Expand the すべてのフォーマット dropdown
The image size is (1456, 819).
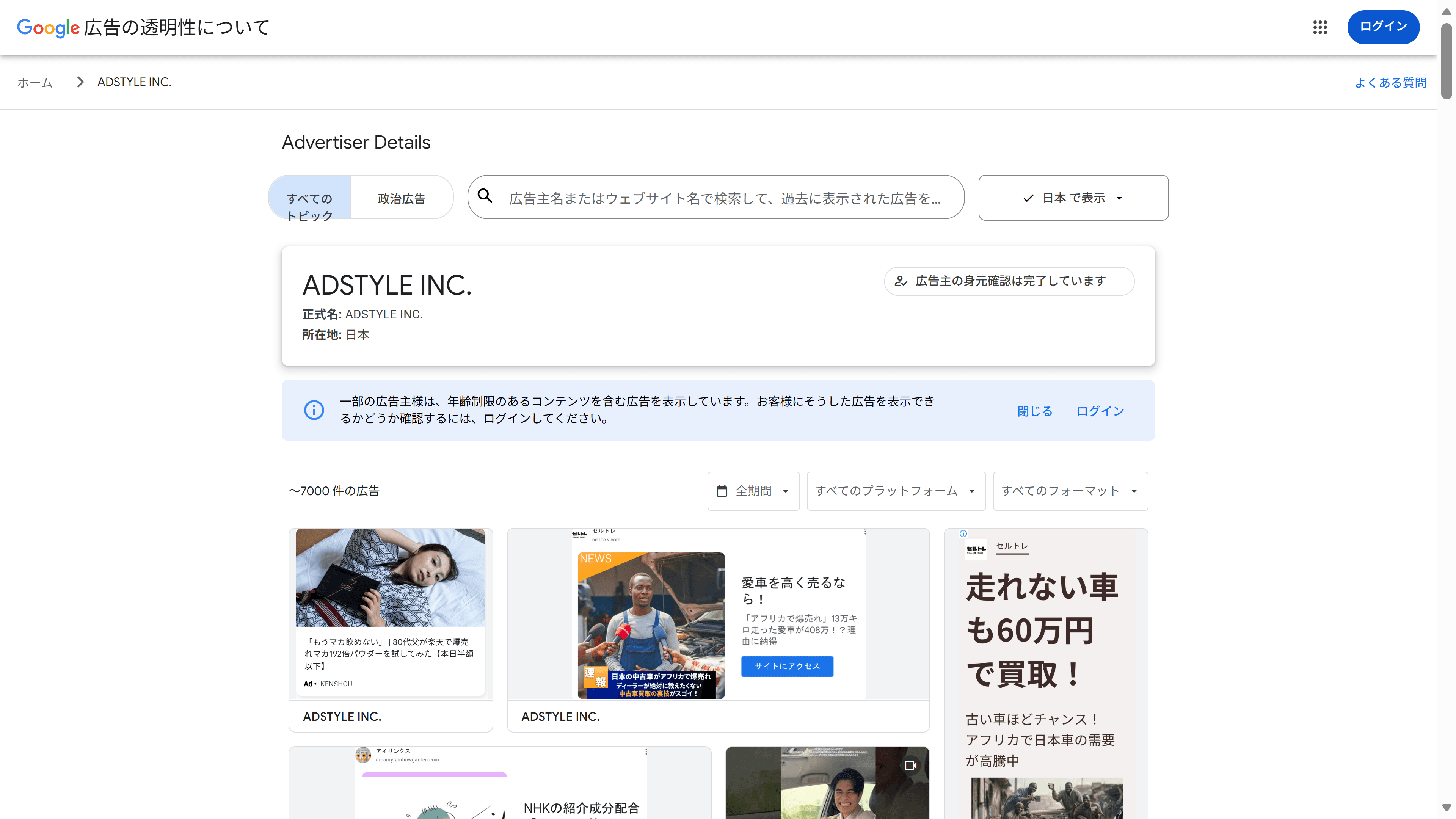pos(1070,491)
